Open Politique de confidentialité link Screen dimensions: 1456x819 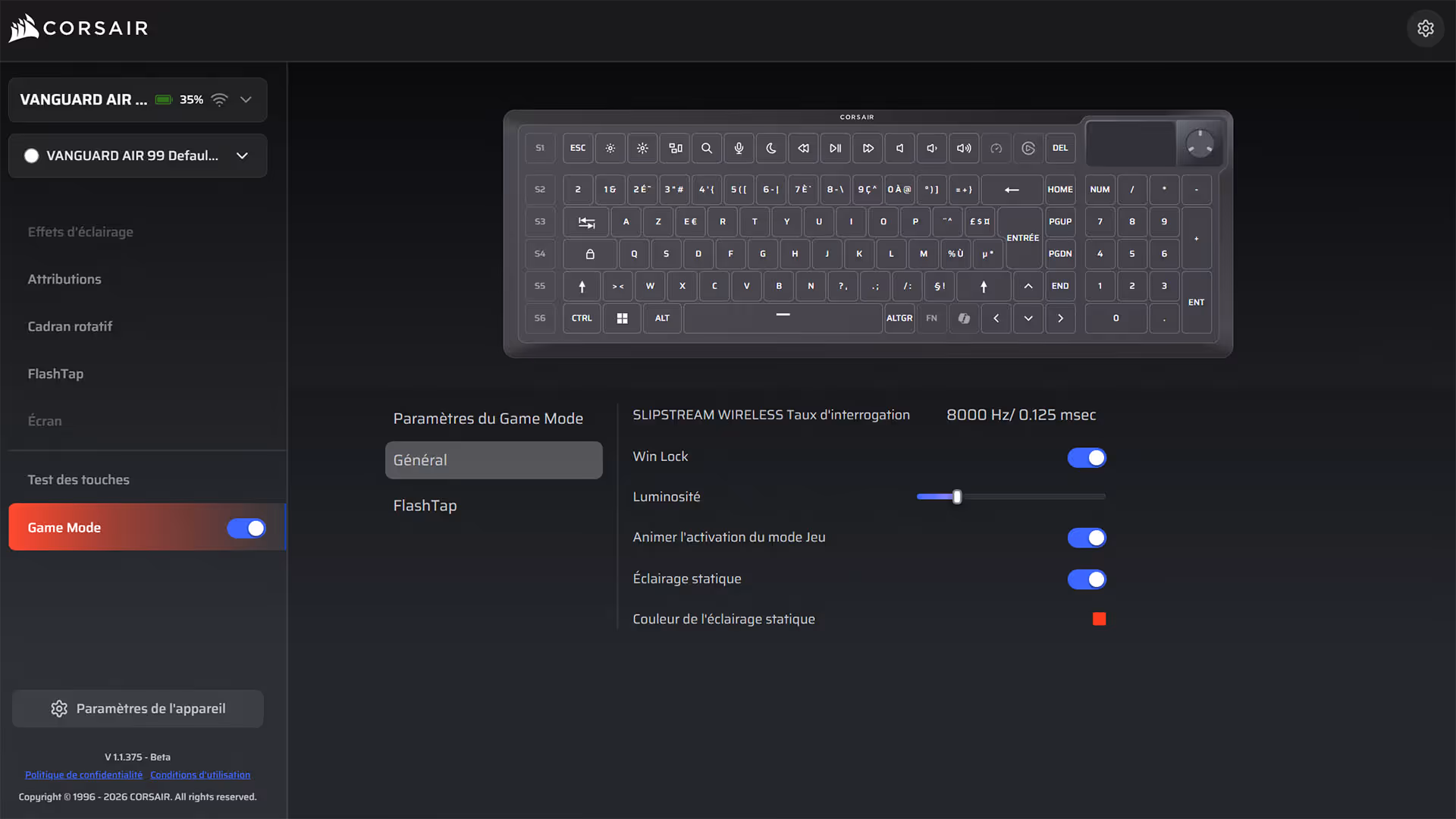83,775
